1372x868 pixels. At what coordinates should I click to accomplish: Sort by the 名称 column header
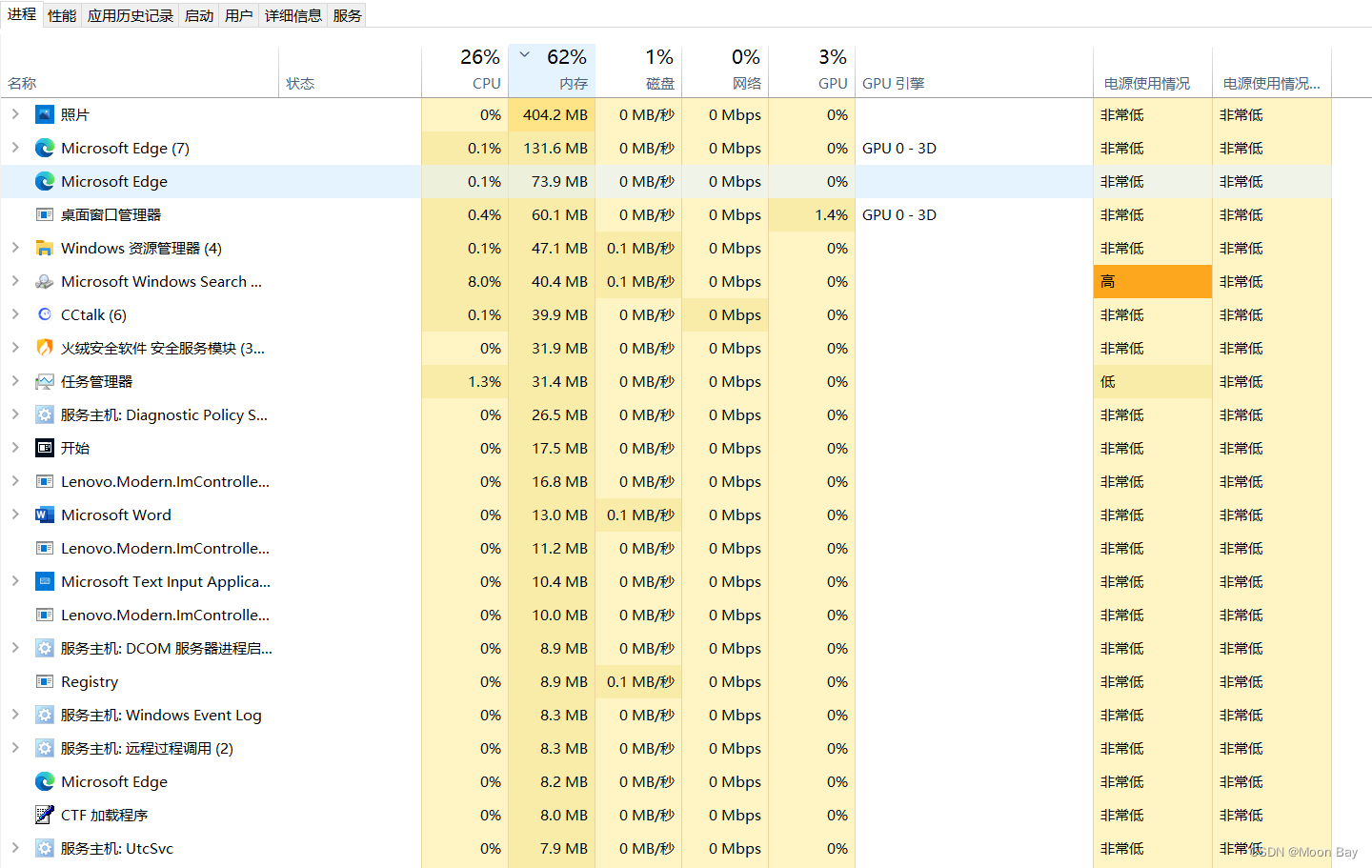tap(140, 71)
